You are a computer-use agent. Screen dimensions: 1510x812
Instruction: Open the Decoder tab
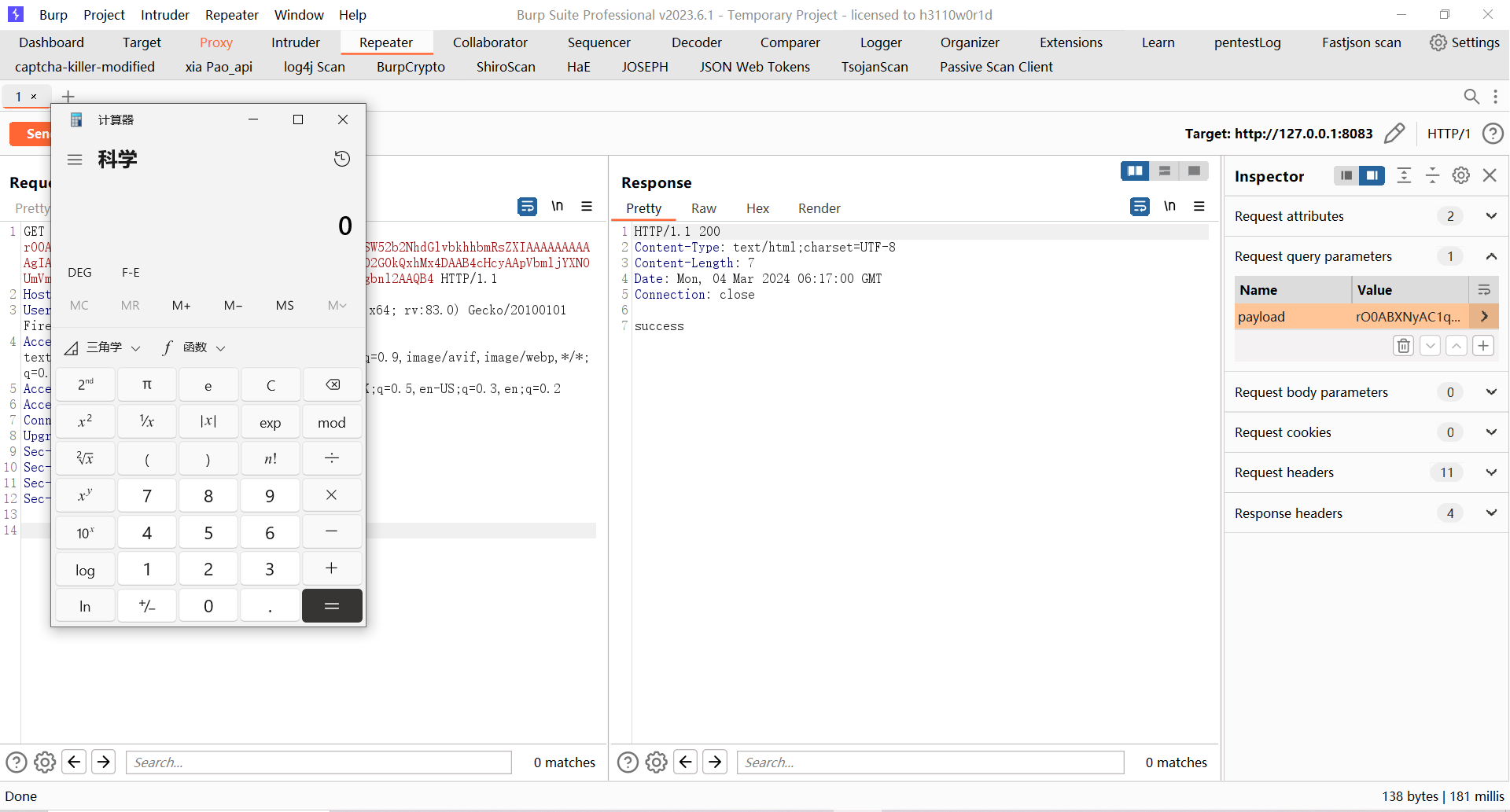coord(696,42)
